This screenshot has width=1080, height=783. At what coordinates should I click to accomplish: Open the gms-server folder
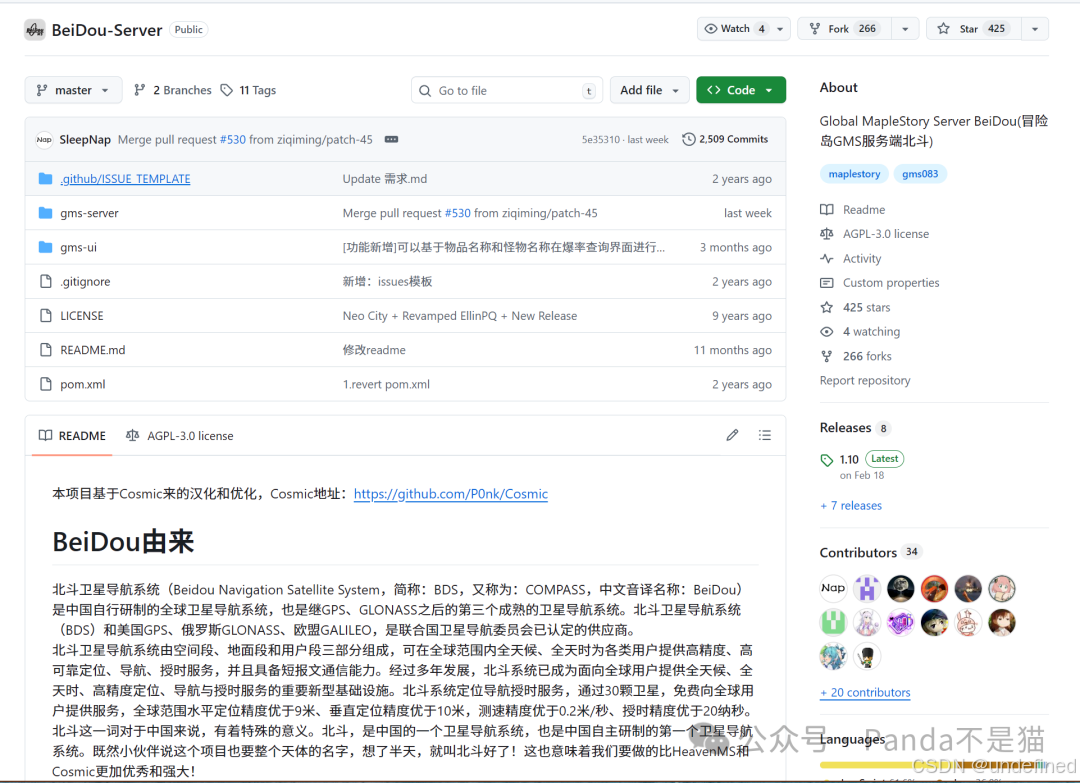tap(89, 213)
